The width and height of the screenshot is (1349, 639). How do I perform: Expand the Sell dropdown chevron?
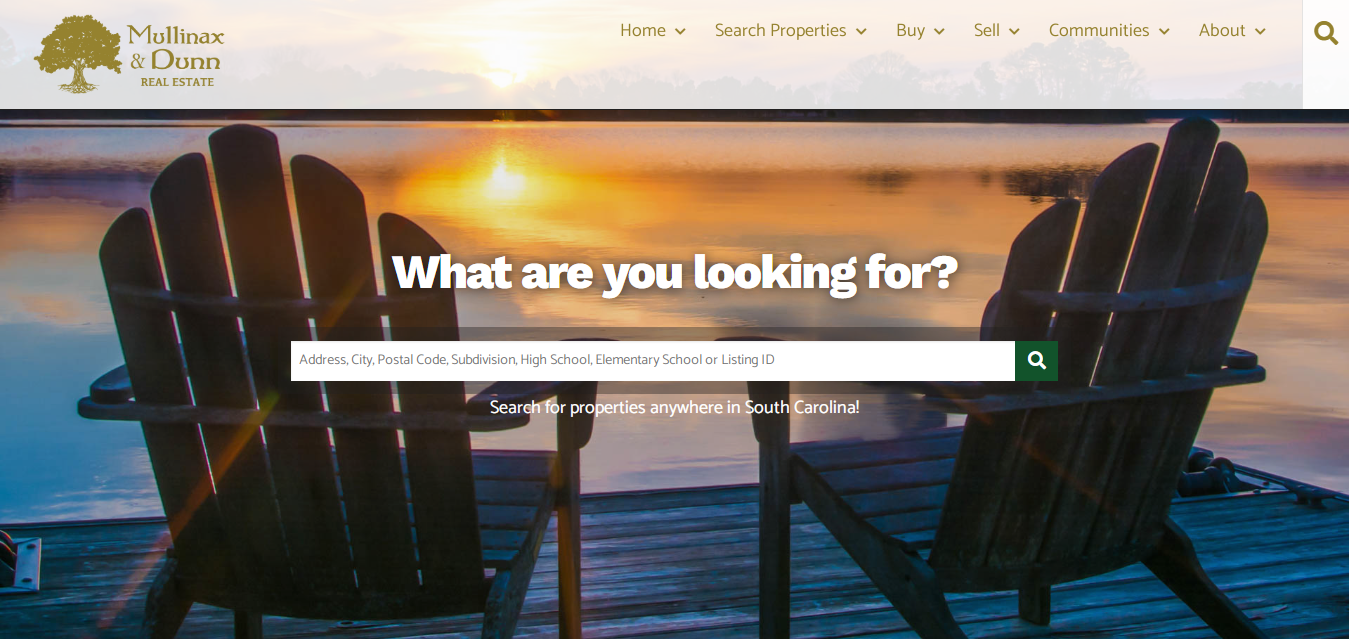[x=1014, y=32]
